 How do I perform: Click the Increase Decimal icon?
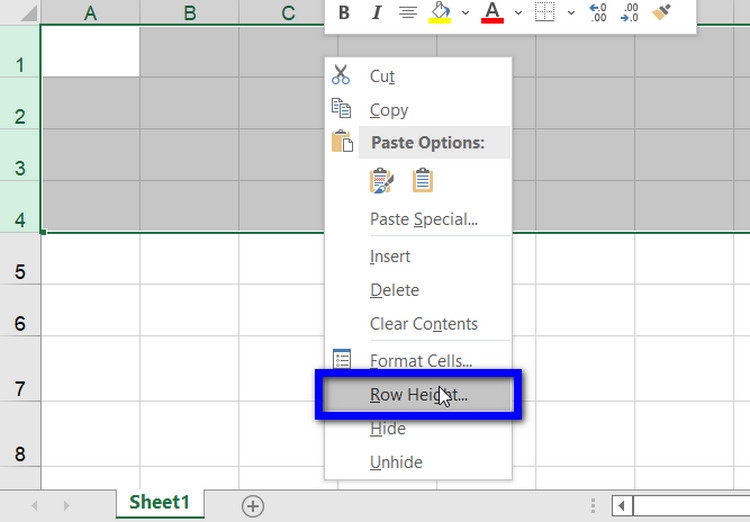(x=598, y=12)
